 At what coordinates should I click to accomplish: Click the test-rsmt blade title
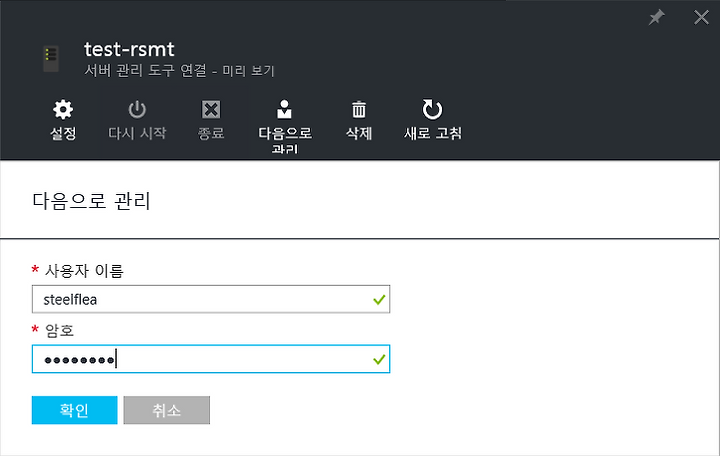(129, 49)
